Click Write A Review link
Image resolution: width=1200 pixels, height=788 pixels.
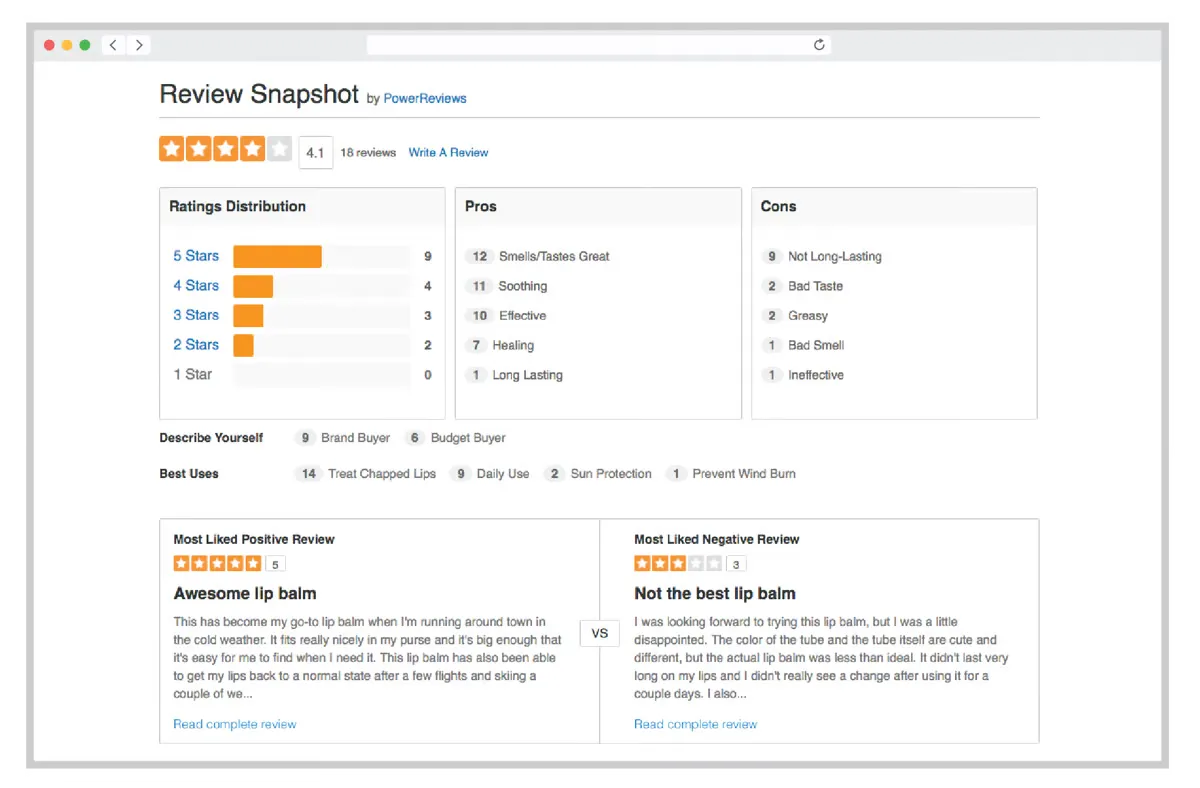448,153
